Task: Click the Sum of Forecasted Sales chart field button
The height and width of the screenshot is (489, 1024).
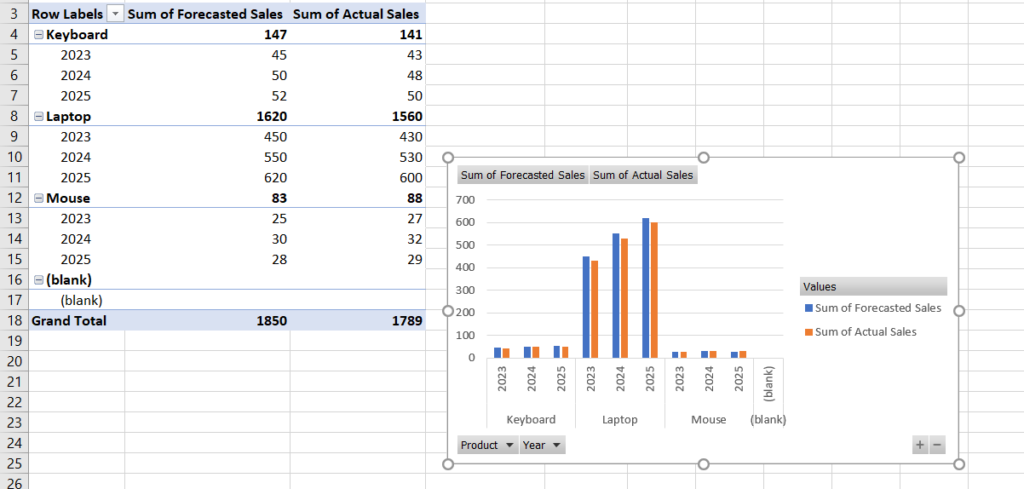Action: pyautogui.click(x=523, y=175)
